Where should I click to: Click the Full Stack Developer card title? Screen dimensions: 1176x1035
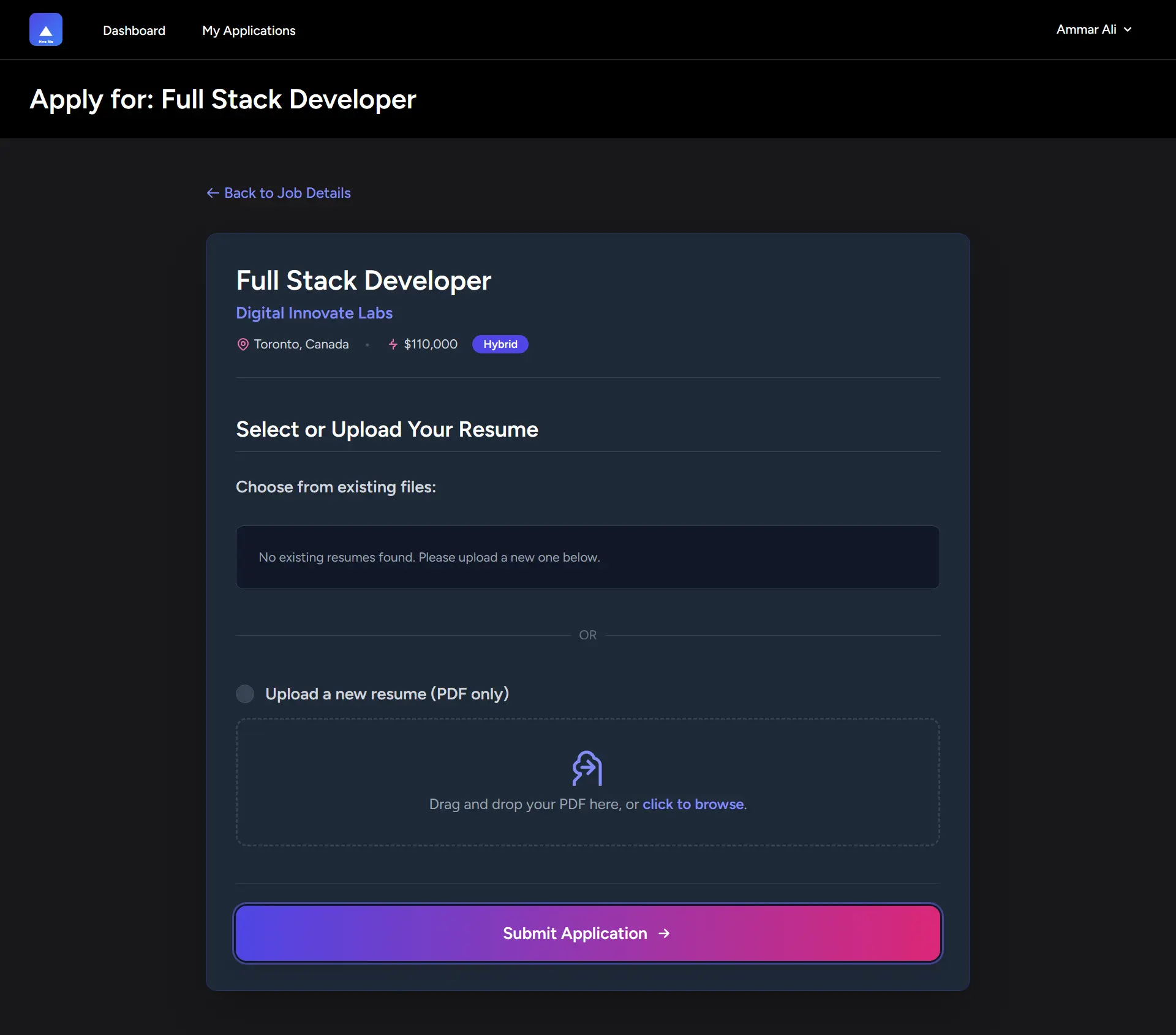363,280
